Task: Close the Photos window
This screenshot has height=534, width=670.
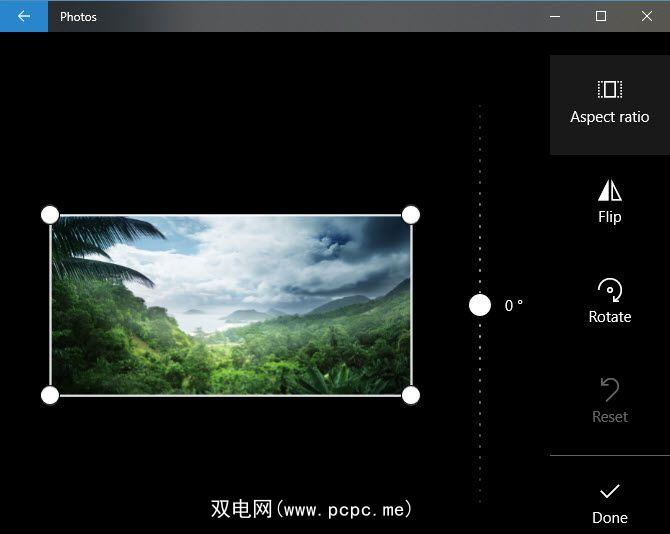Action: coord(647,16)
